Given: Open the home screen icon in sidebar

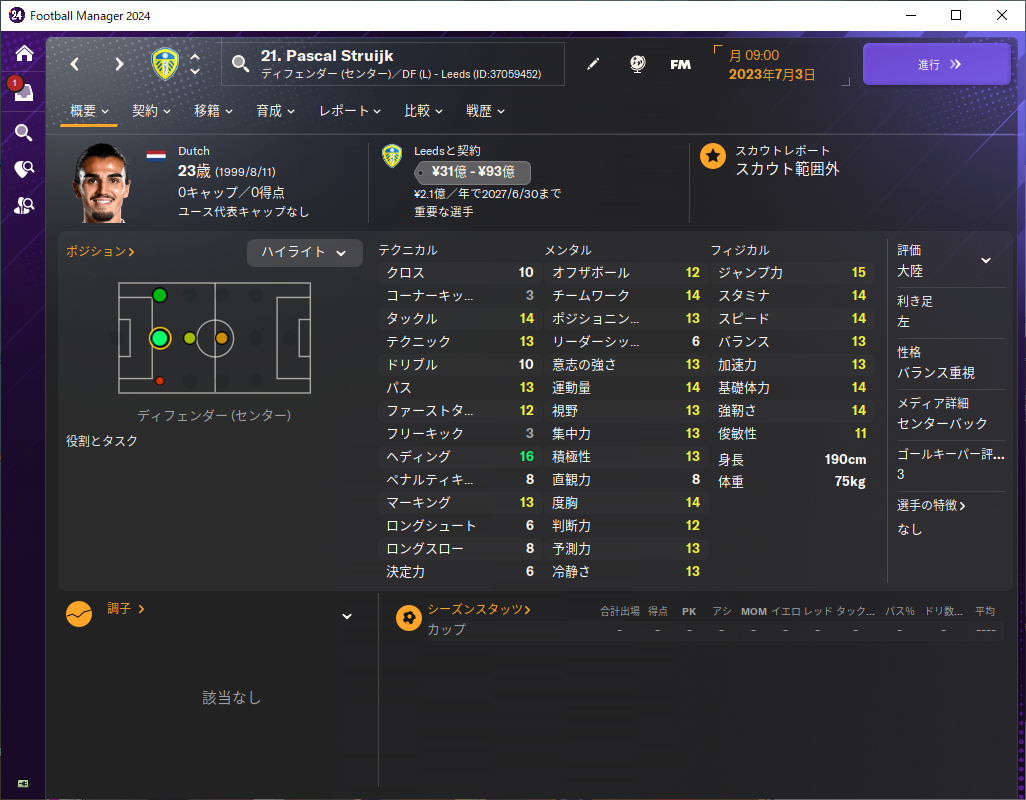Looking at the screenshot, I should click(24, 53).
